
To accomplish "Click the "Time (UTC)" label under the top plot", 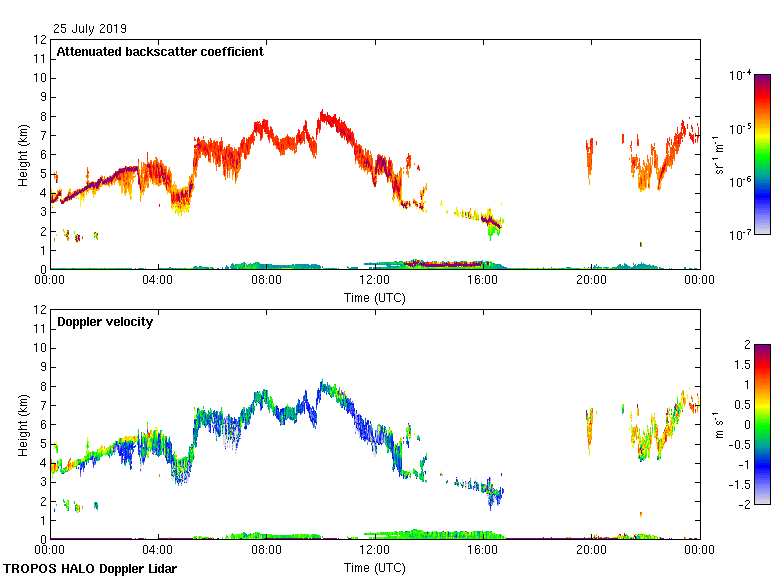I will tap(374, 297).
